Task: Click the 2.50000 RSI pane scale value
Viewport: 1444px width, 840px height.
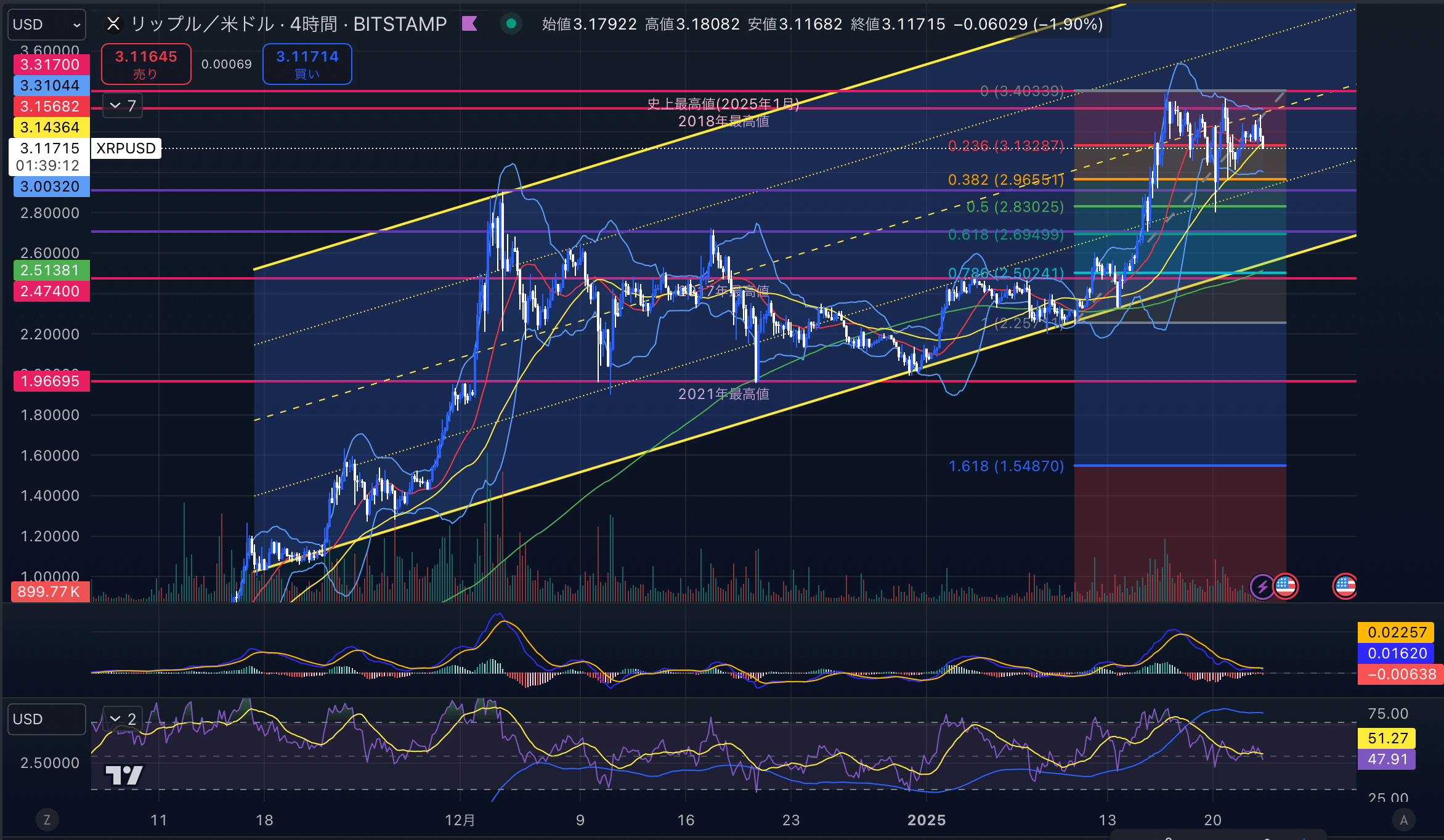Action: (50, 763)
